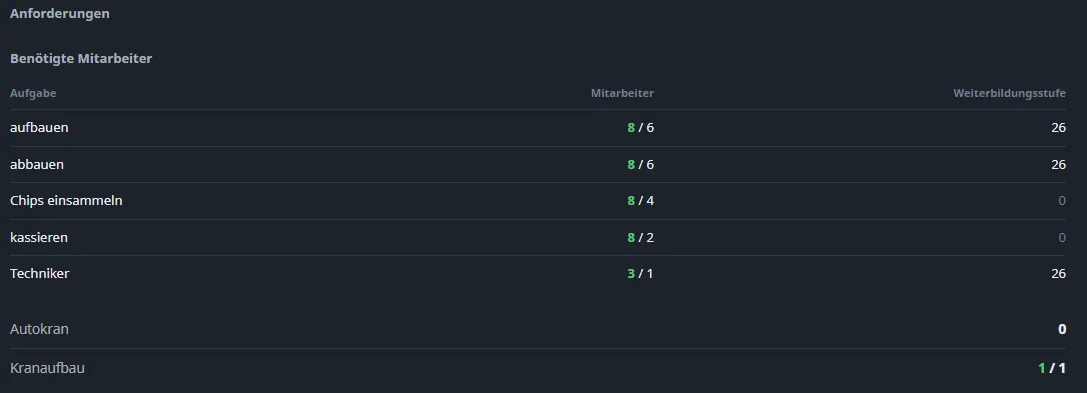Image resolution: width=1087 pixels, height=393 pixels.
Task: Click the training level 26 for aufbauen
Action: click(x=1058, y=128)
